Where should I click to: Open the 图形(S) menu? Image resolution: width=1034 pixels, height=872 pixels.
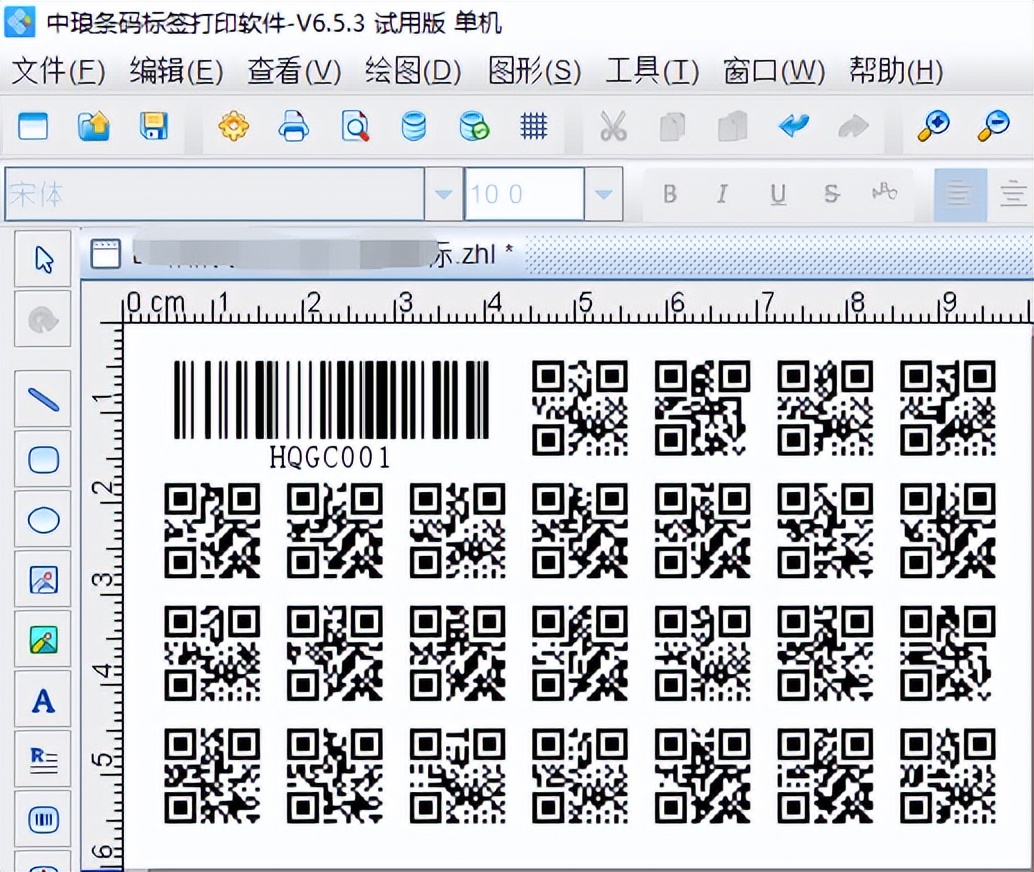click(x=535, y=70)
